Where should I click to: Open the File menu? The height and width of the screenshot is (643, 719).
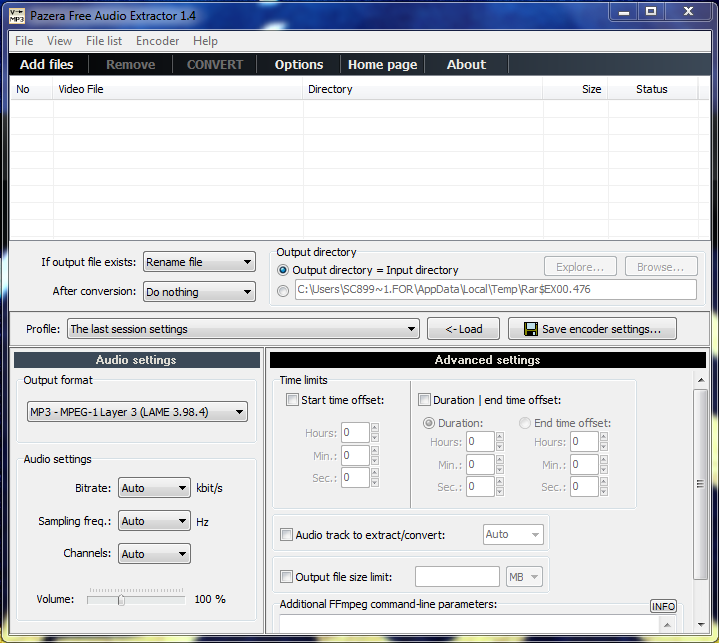[x=24, y=41]
